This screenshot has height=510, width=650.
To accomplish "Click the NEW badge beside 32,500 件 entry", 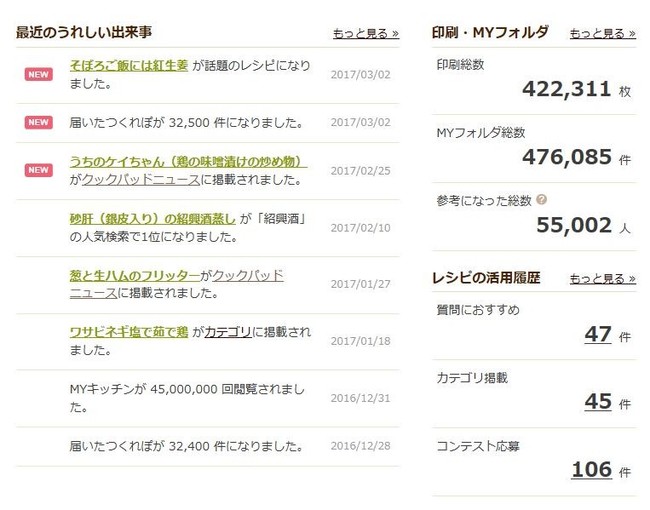I will tap(39, 122).
